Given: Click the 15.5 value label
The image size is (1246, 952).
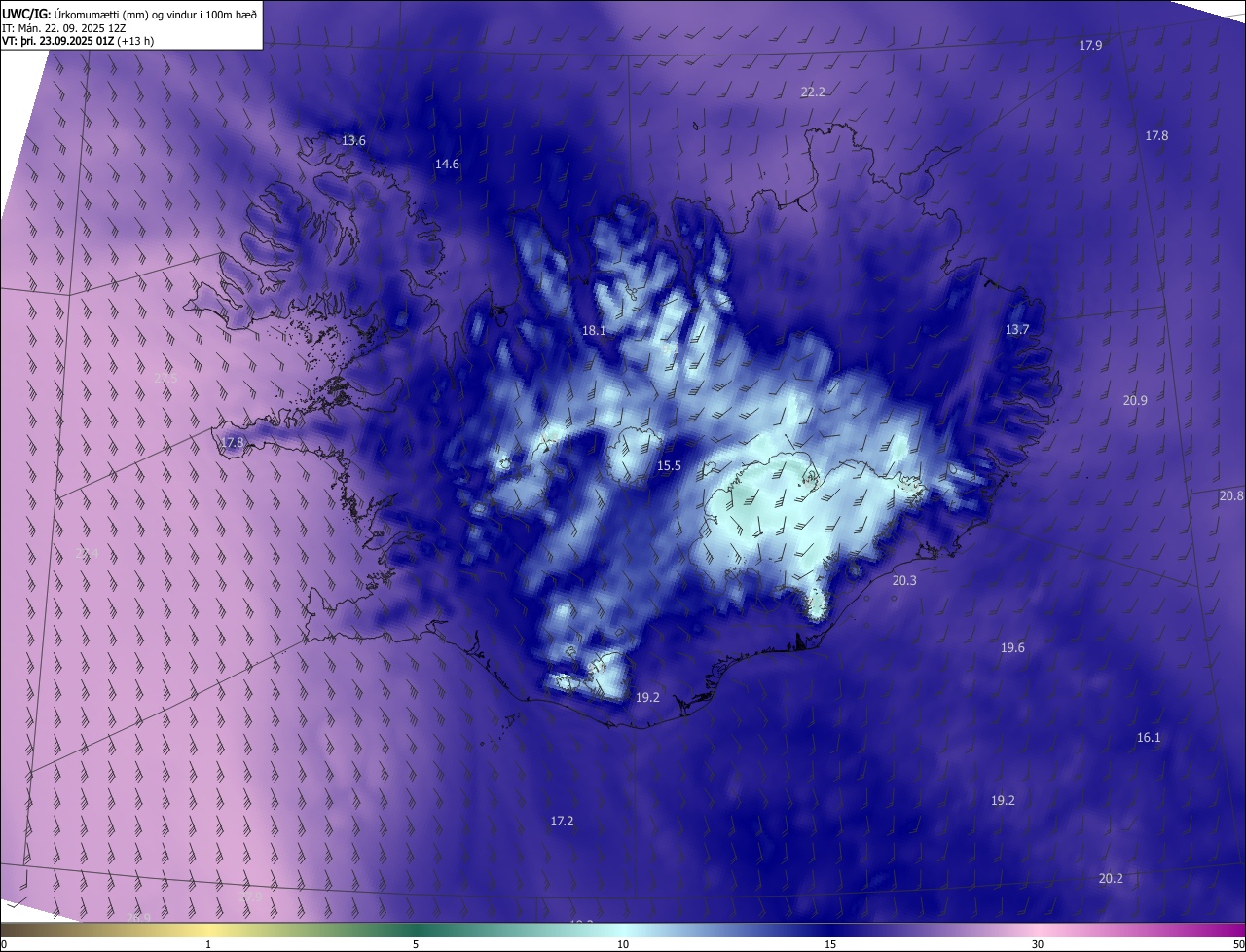Looking at the screenshot, I should pyautogui.click(x=669, y=466).
